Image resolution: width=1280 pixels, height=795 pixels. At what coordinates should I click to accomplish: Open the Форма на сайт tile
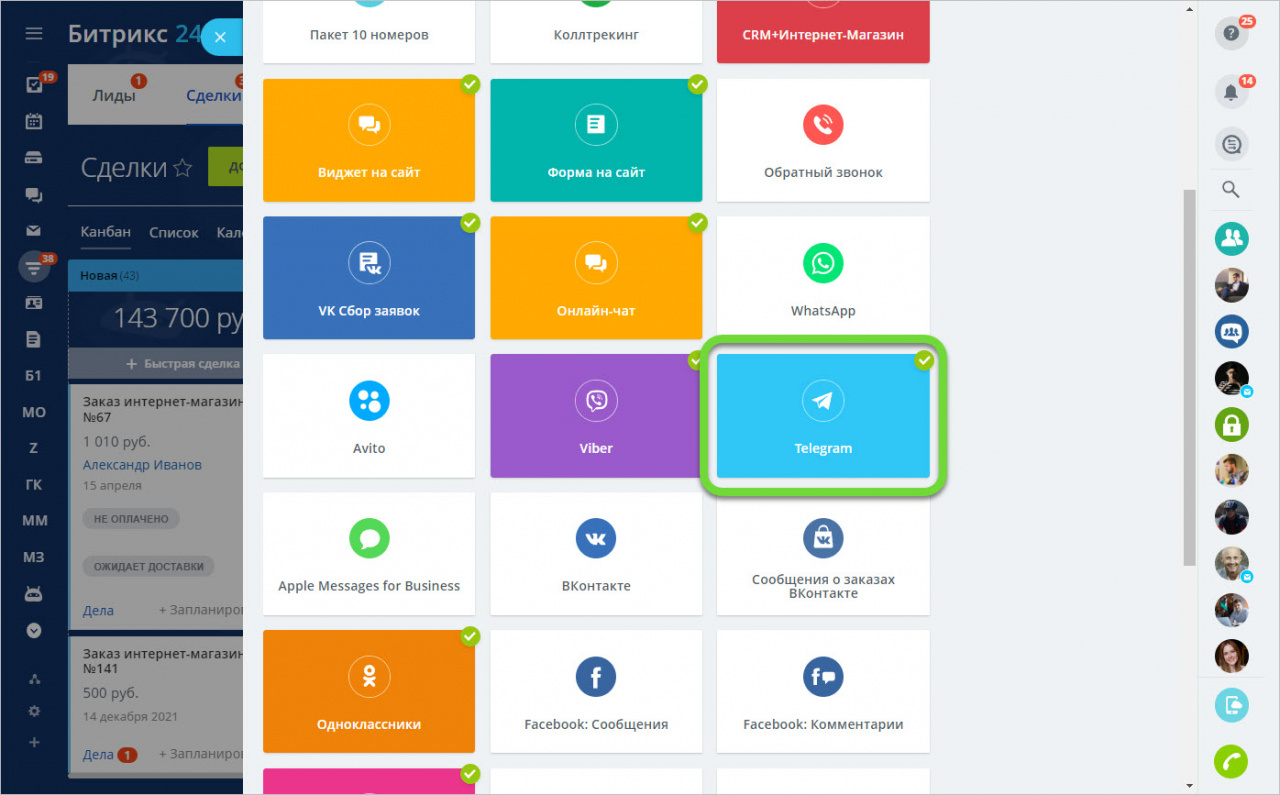click(596, 140)
